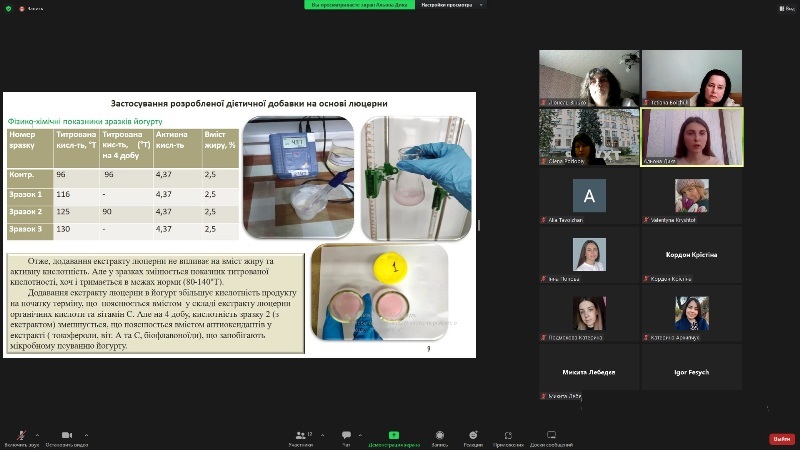Image resolution: width=800 pixels, height=450 pixels.
Task: Unmute the microphone in the Zoom toolbar
Action: coord(21,437)
